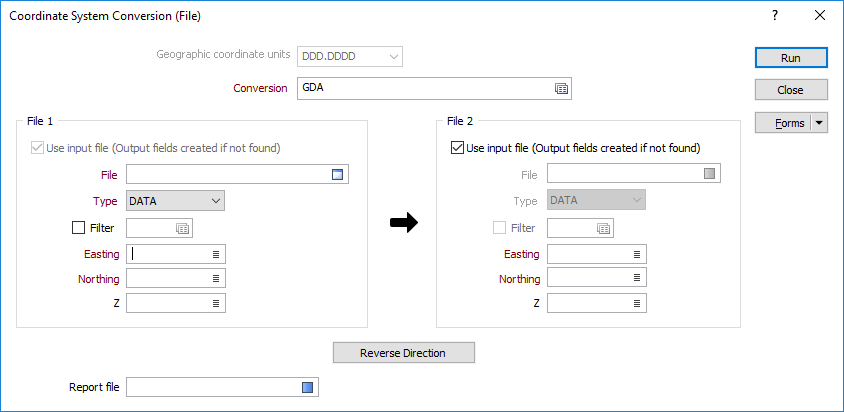This screenshot has width=844, height=412.
Task: Open File 1 Z field list icon
Action: [216, 303]
